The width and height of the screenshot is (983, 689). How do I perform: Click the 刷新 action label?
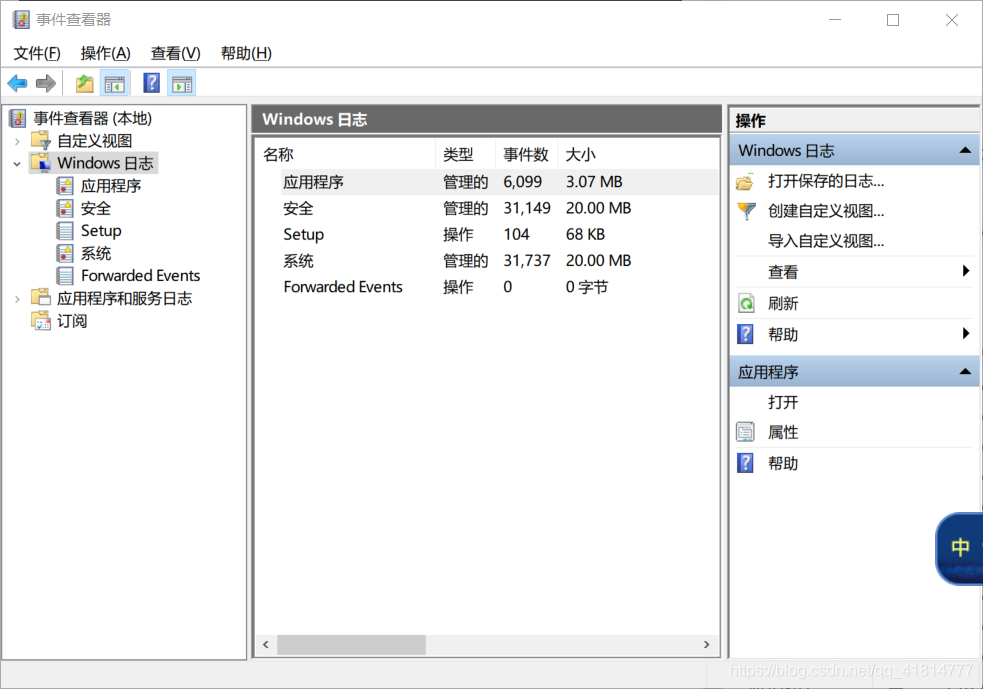783,303
